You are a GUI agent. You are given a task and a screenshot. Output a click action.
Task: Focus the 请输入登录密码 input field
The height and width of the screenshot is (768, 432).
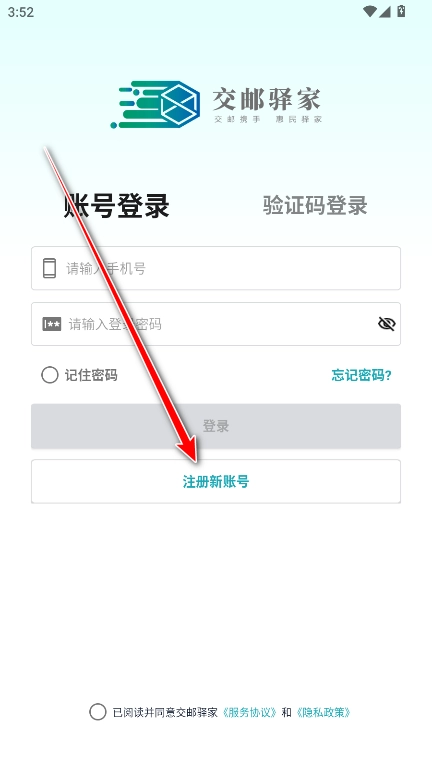pos(216,324)
